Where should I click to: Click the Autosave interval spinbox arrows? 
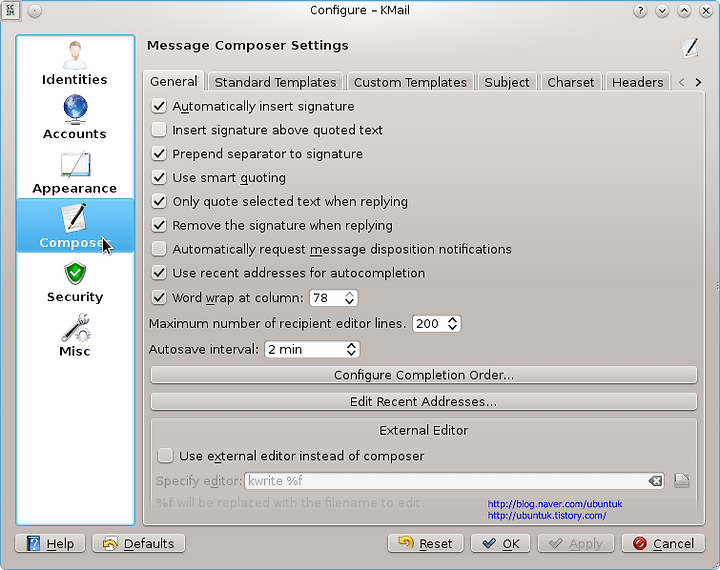point(351,349)
